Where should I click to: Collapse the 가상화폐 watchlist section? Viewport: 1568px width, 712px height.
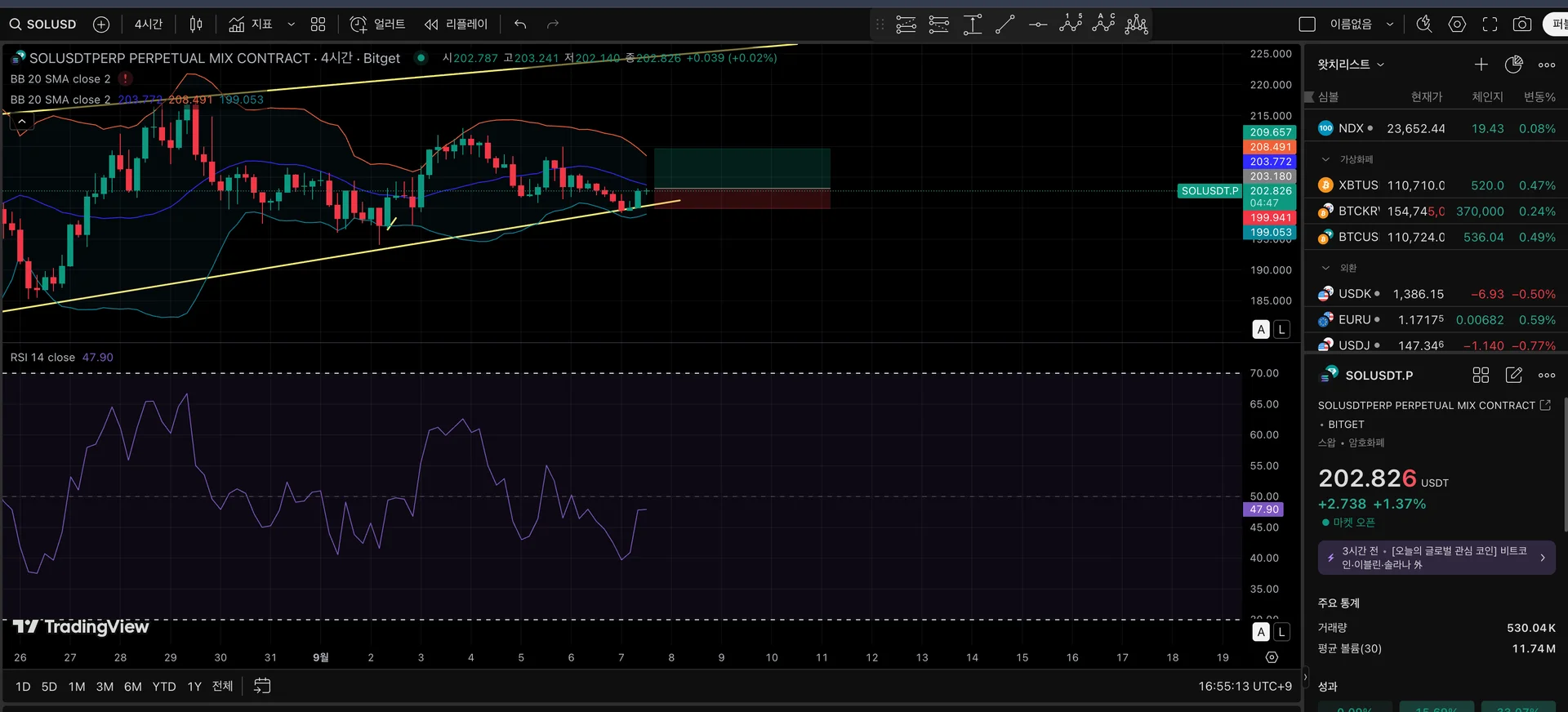[1325, 159]
